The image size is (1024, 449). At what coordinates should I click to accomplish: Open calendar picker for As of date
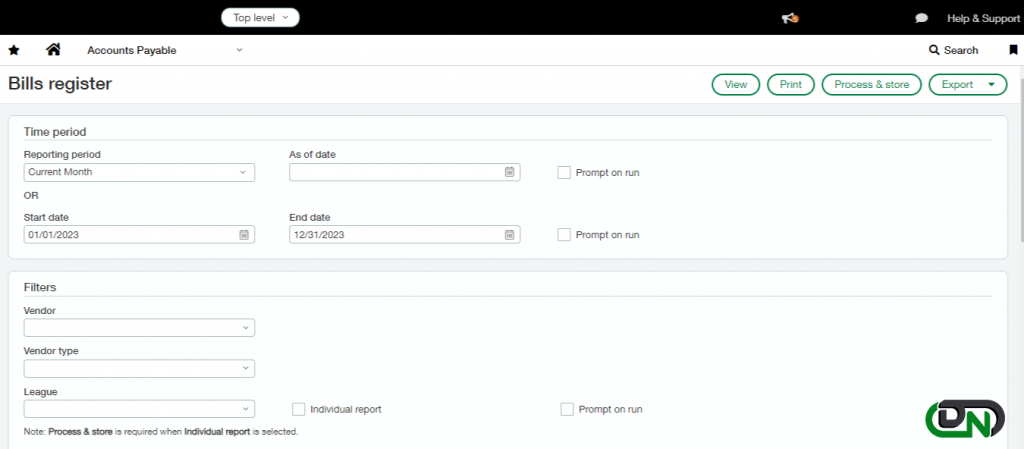pyautogui.click(x=509, y=172)
